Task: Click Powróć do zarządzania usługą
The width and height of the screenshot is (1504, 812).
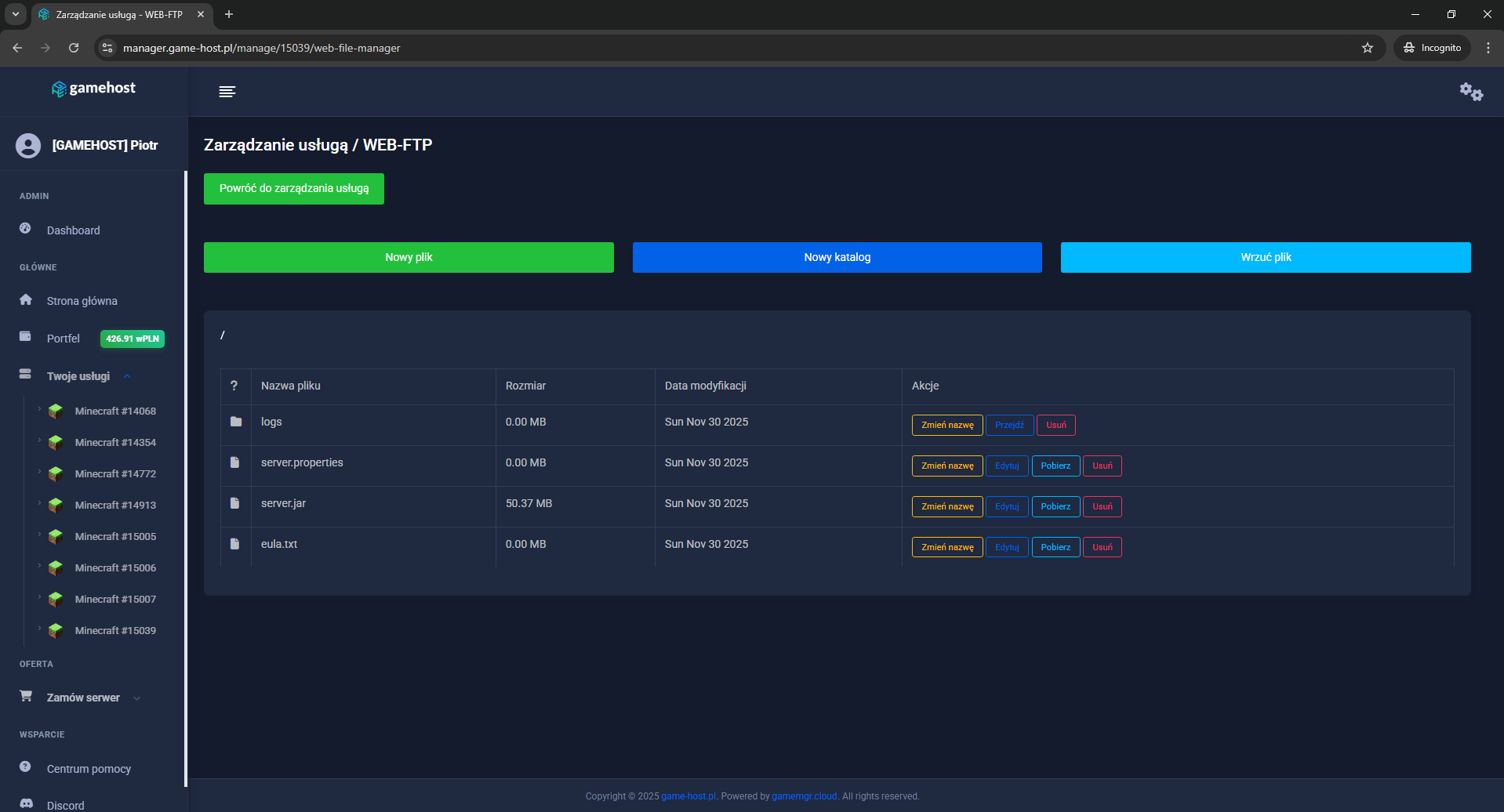Action: (x=293, y=188)
